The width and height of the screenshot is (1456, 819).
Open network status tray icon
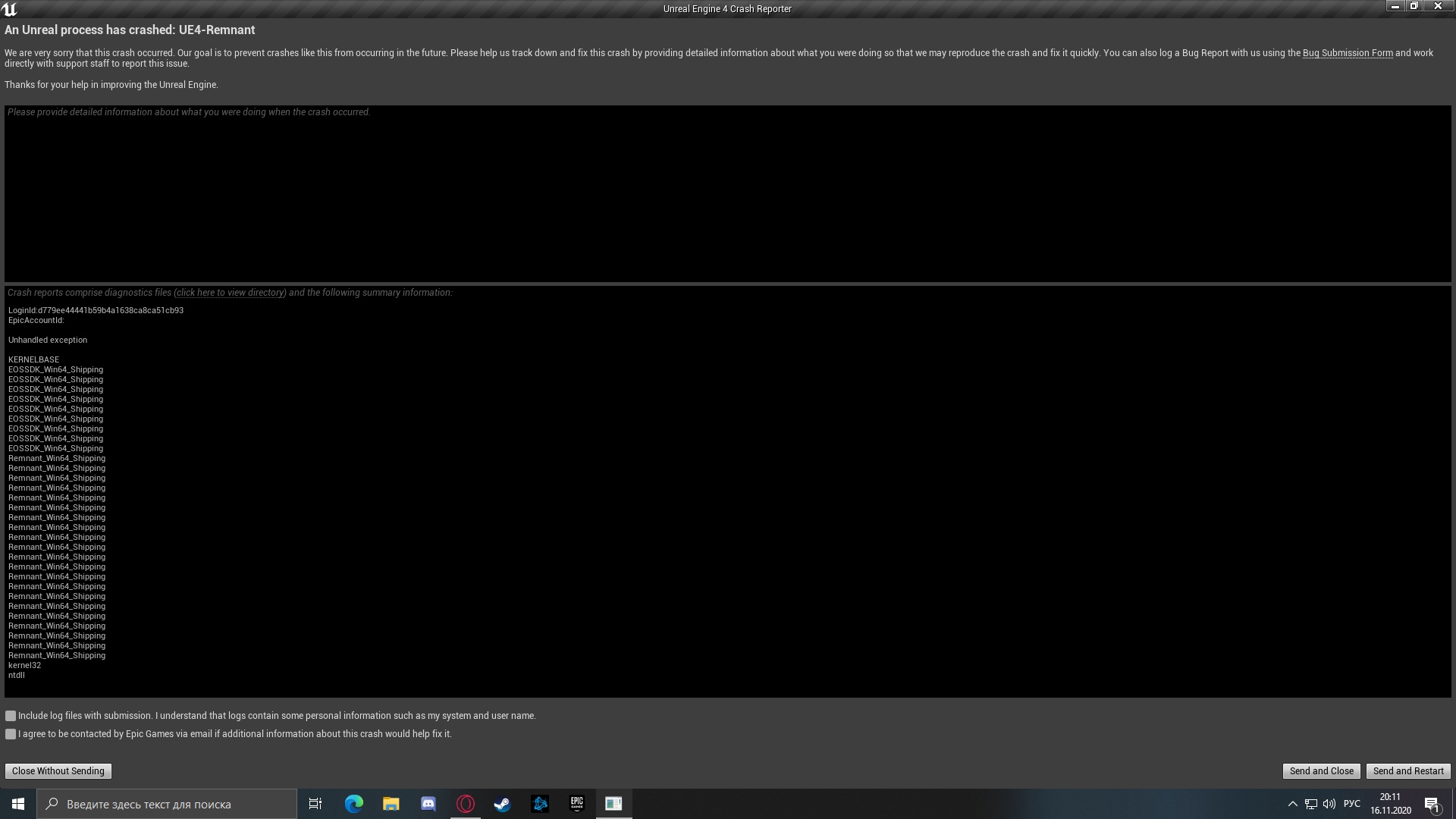point(1310,804)
